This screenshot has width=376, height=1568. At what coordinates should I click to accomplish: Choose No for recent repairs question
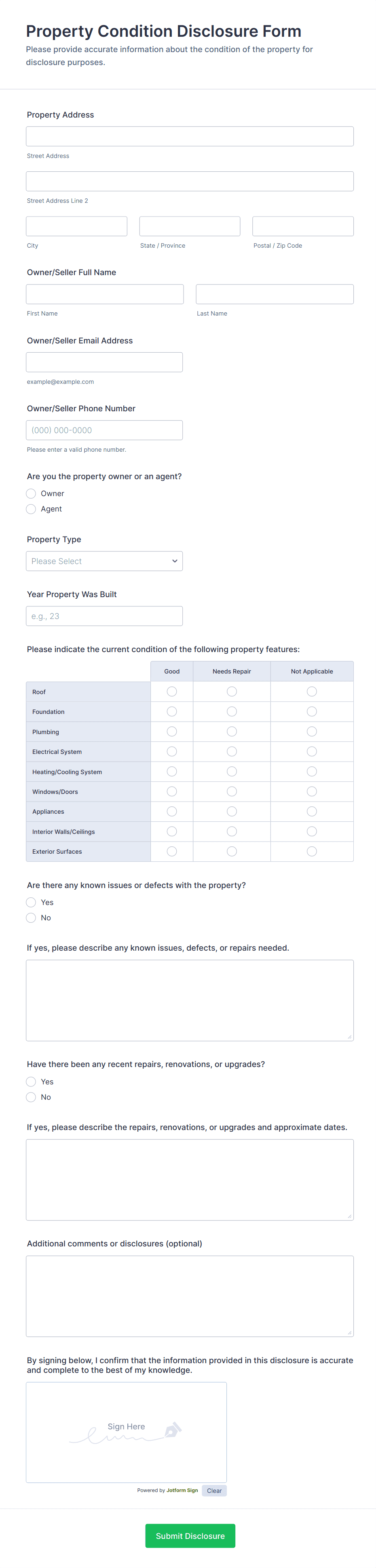pos(31,1097)
